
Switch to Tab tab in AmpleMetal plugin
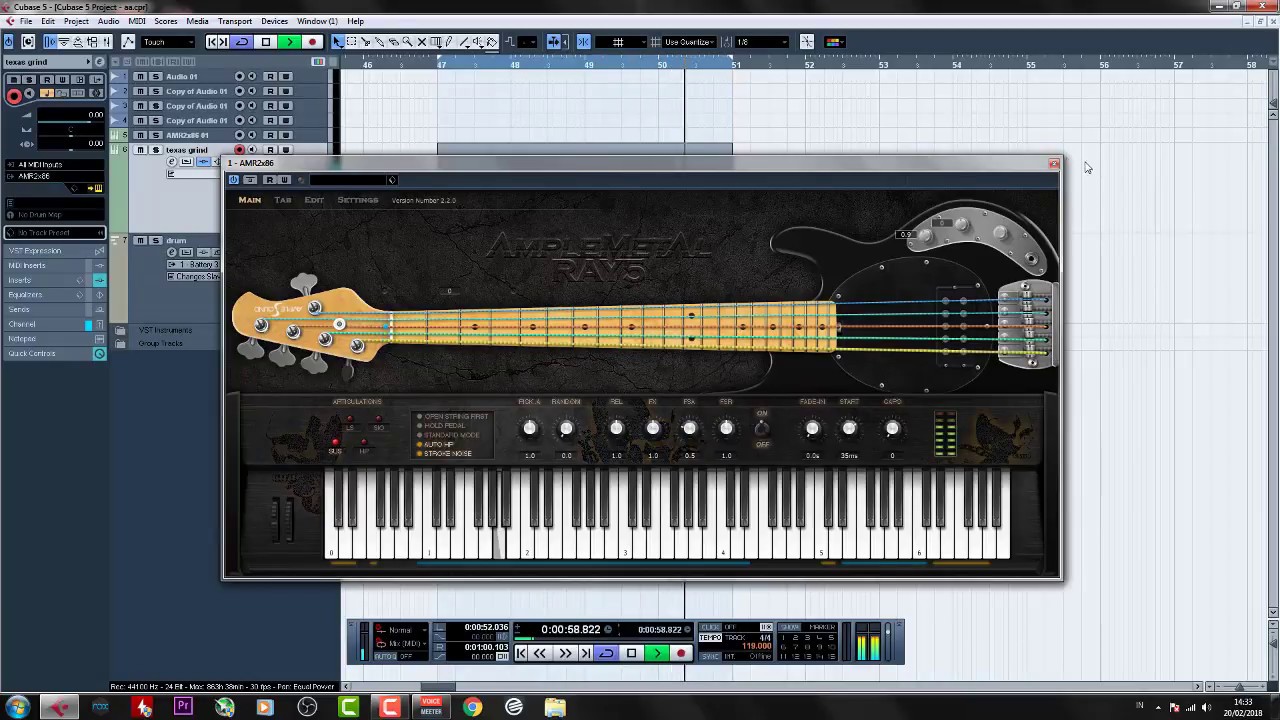pyautogui.click(x=283, y=200)
